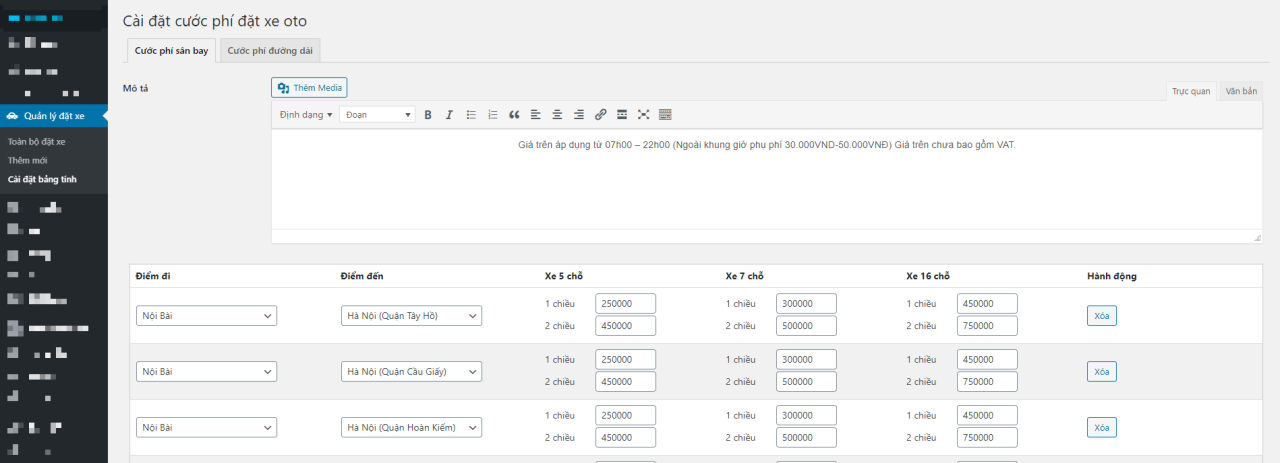Delete the Quận Hoàn Kiếm row with Xóa
This screenshot has height=463, width=1280.
tap(1101, 428)
